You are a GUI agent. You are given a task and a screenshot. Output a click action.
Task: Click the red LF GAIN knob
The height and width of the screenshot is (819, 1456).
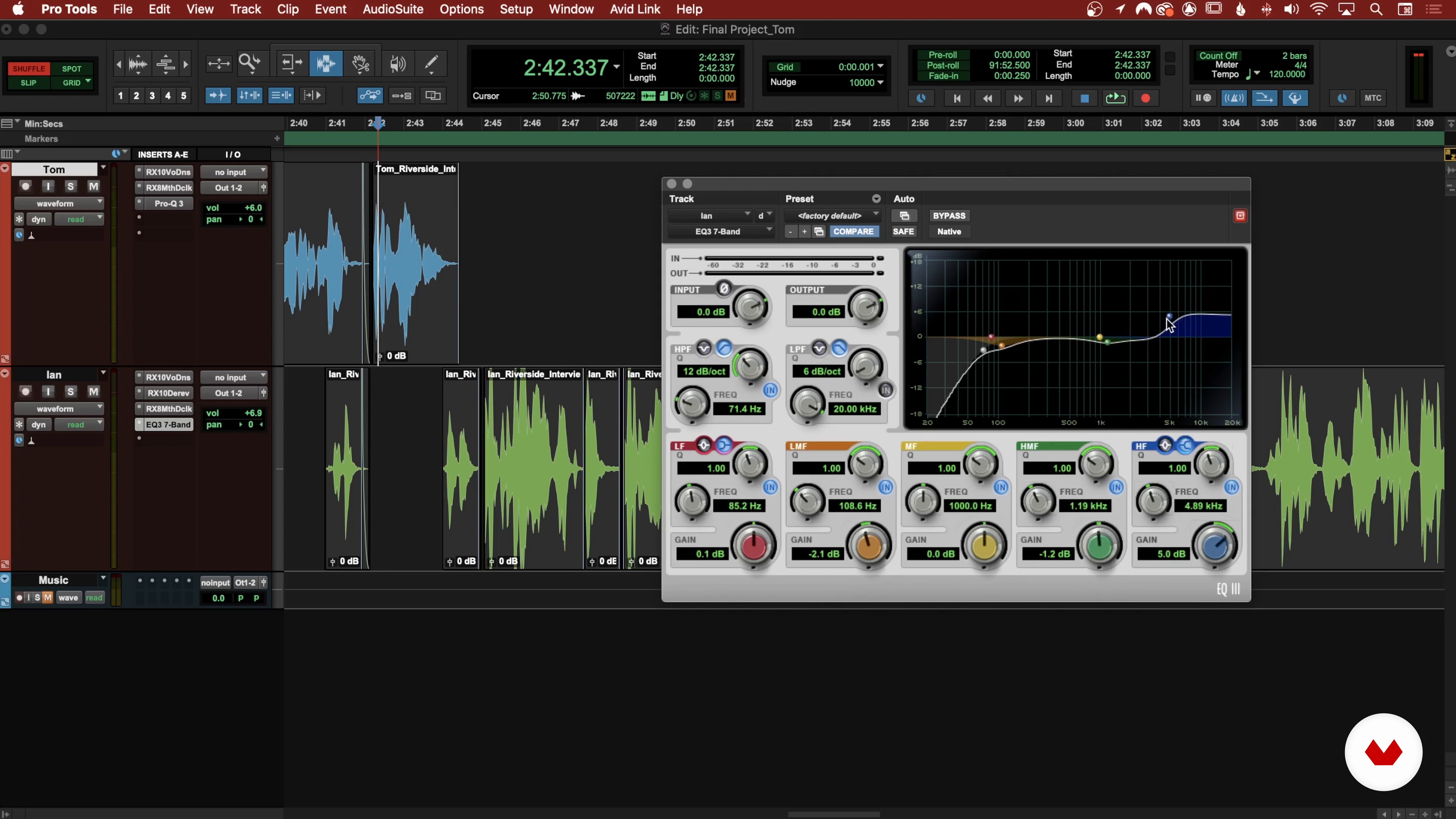click(x=753, y=546)
